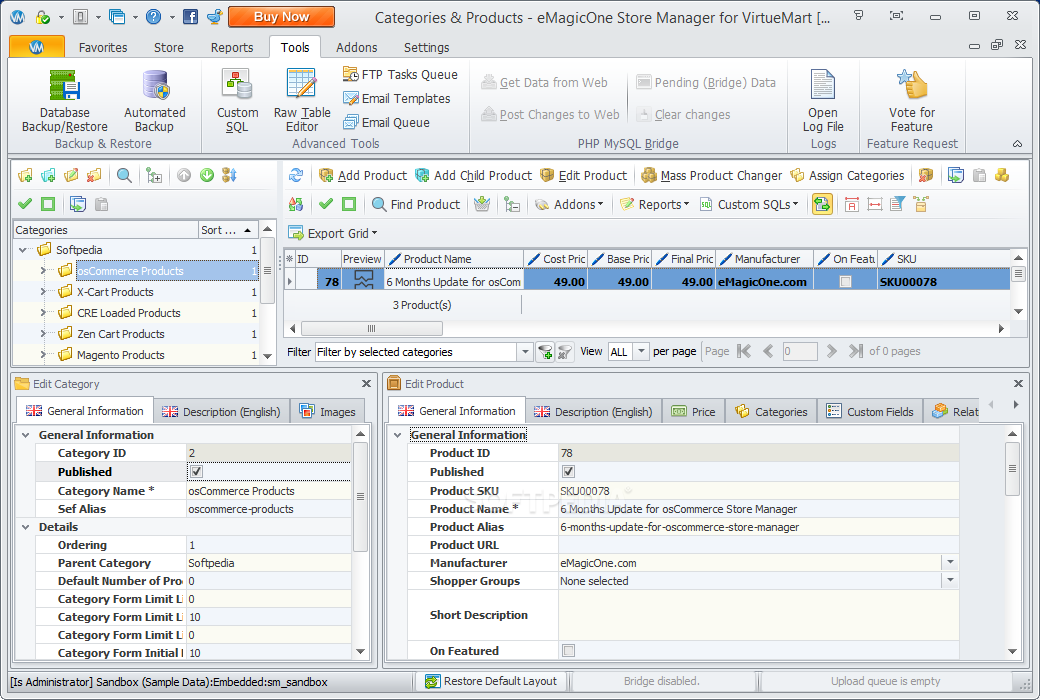The height and width of the screenshot is (700, 1040).
Task: Click the Product URL field
Action: (758, 545)
